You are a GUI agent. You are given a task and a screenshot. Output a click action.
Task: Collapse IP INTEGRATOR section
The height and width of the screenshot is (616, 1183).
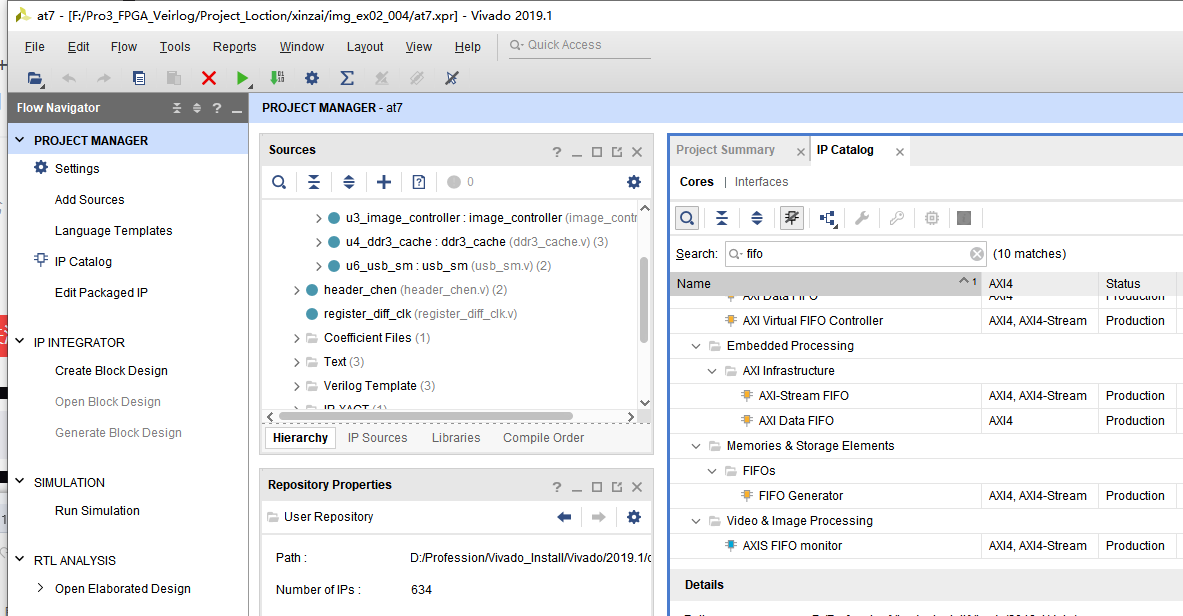point(20,342)
